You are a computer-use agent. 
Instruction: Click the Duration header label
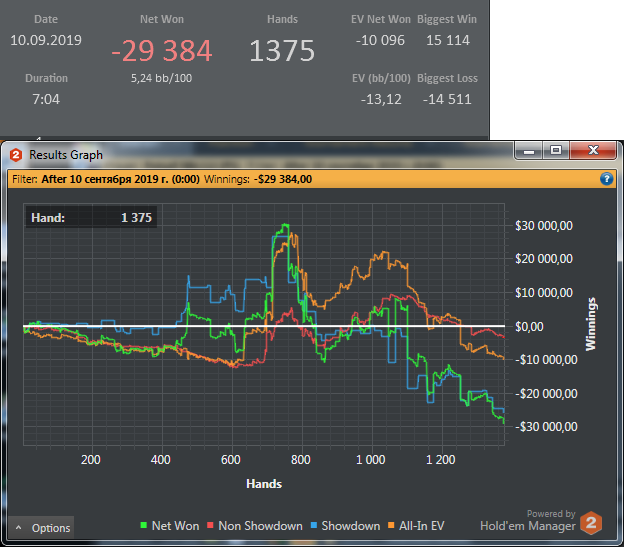pos(47,78)
